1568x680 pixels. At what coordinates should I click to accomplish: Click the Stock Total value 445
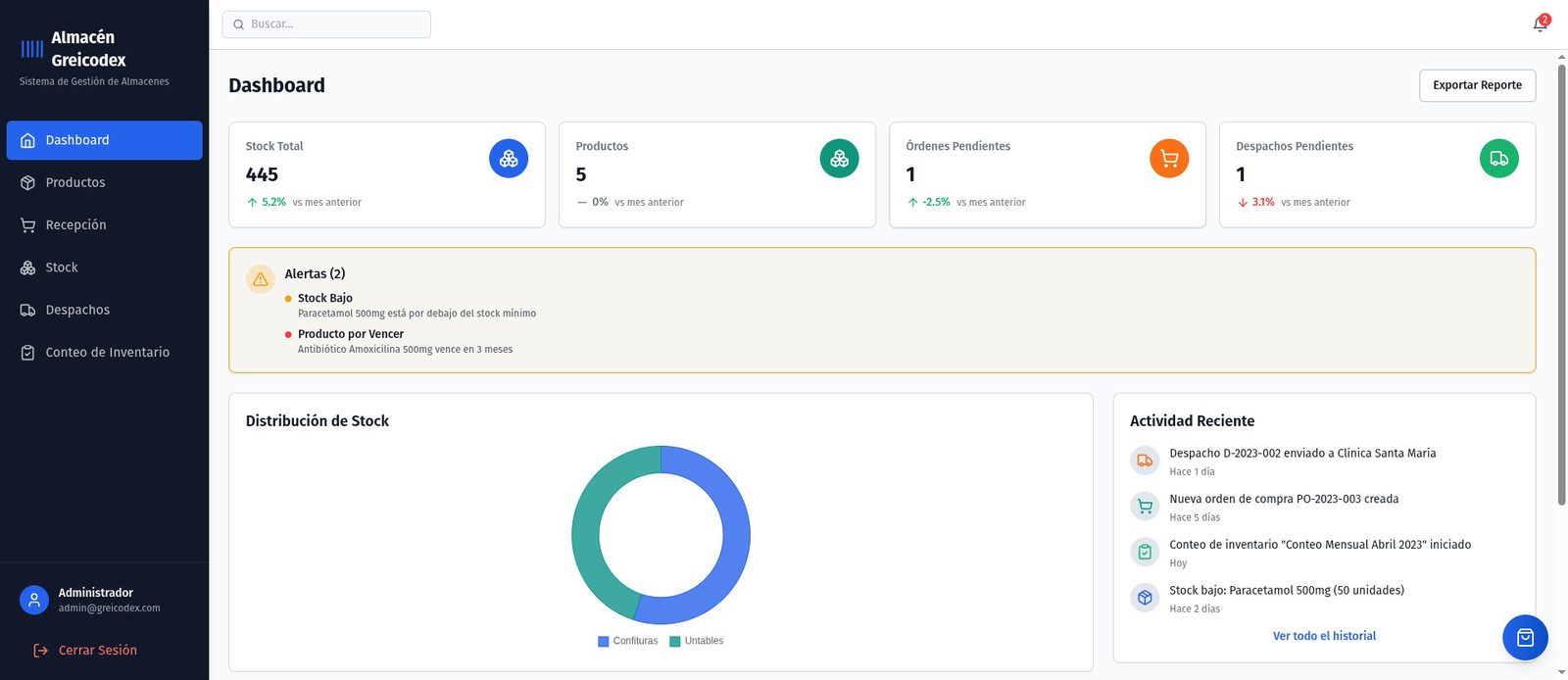pyautogui.click(x=262, y=174)
